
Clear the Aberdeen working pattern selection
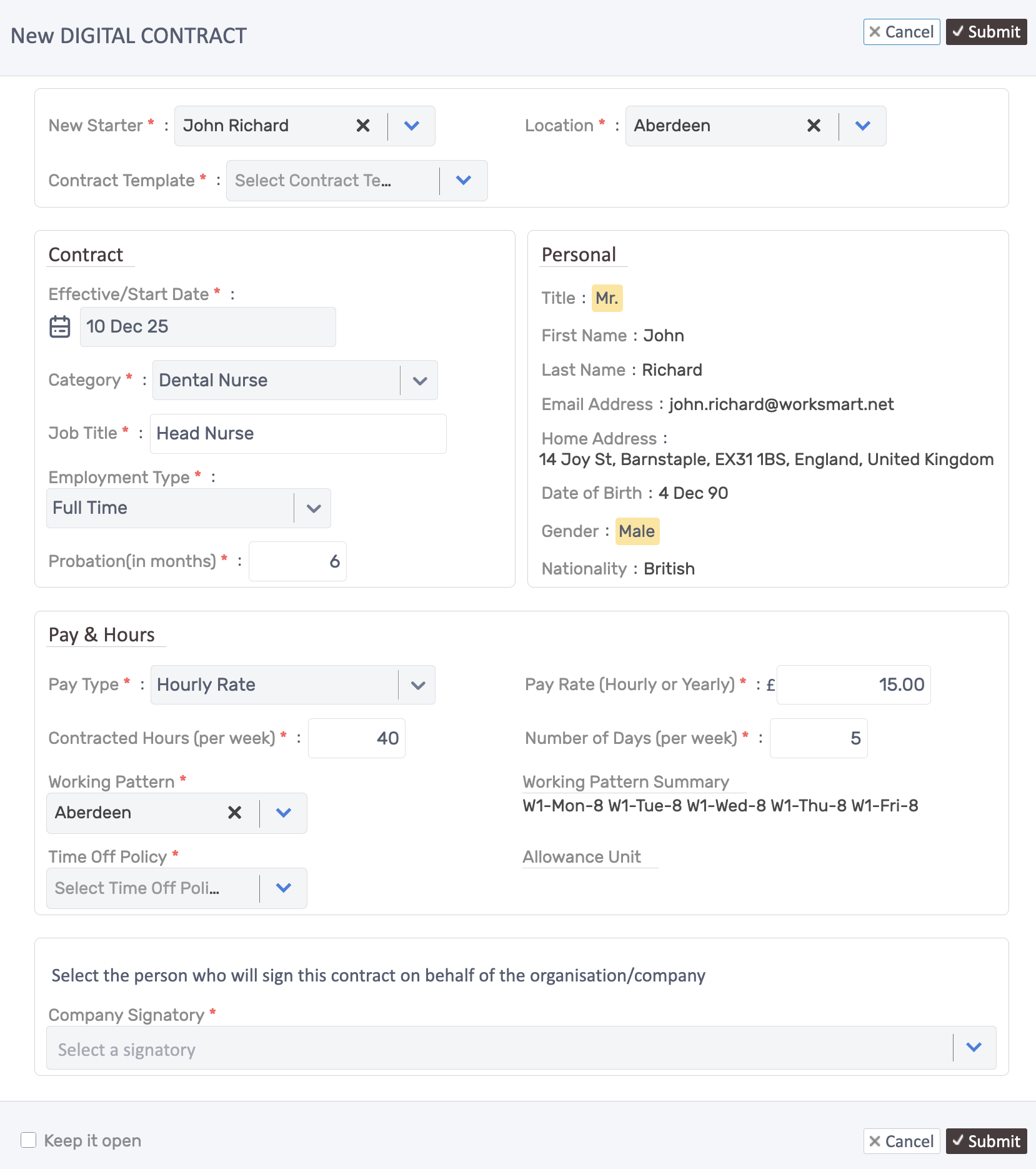coord(234,813)
